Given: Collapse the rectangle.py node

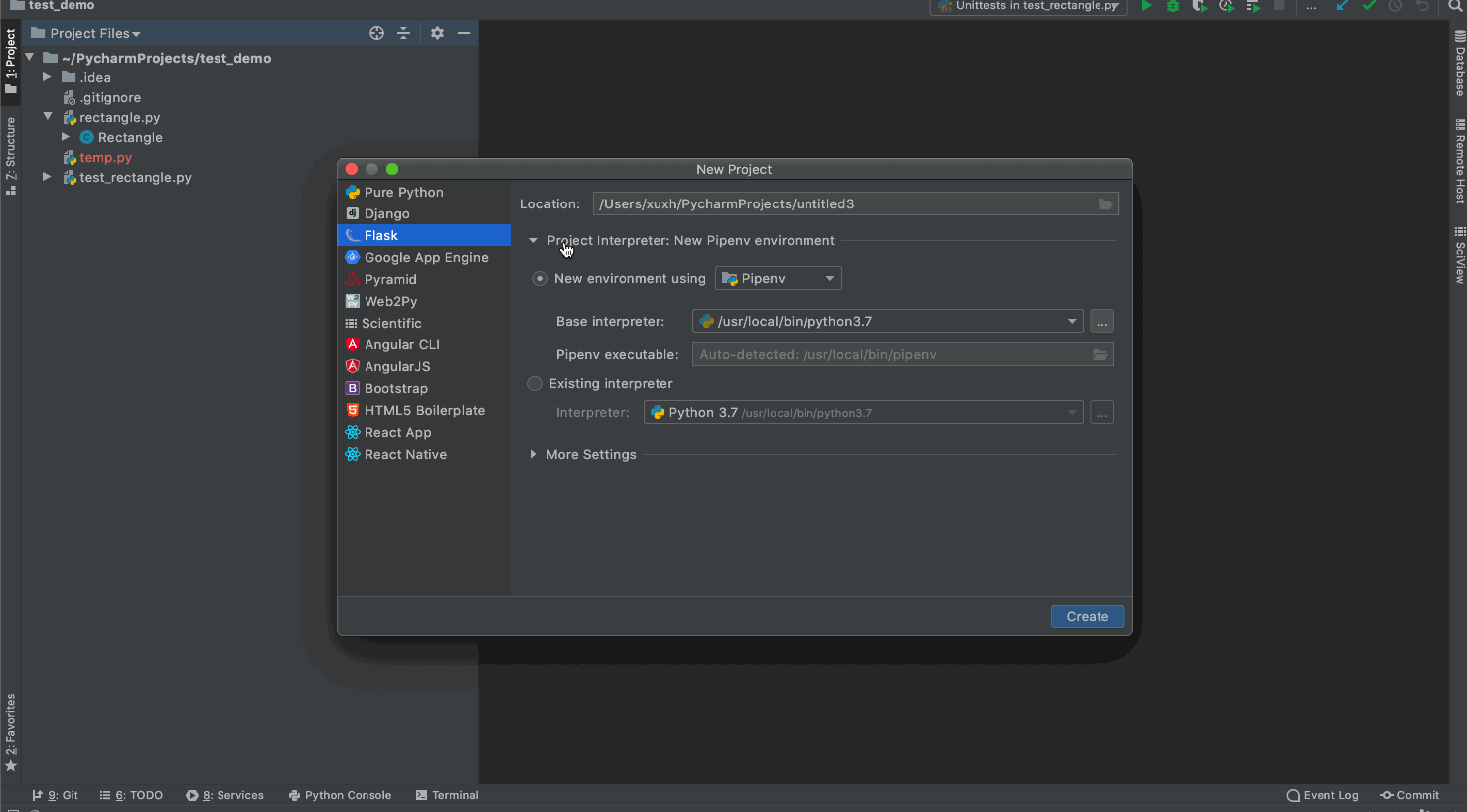Looking at the screenshot, I should 47,117.
